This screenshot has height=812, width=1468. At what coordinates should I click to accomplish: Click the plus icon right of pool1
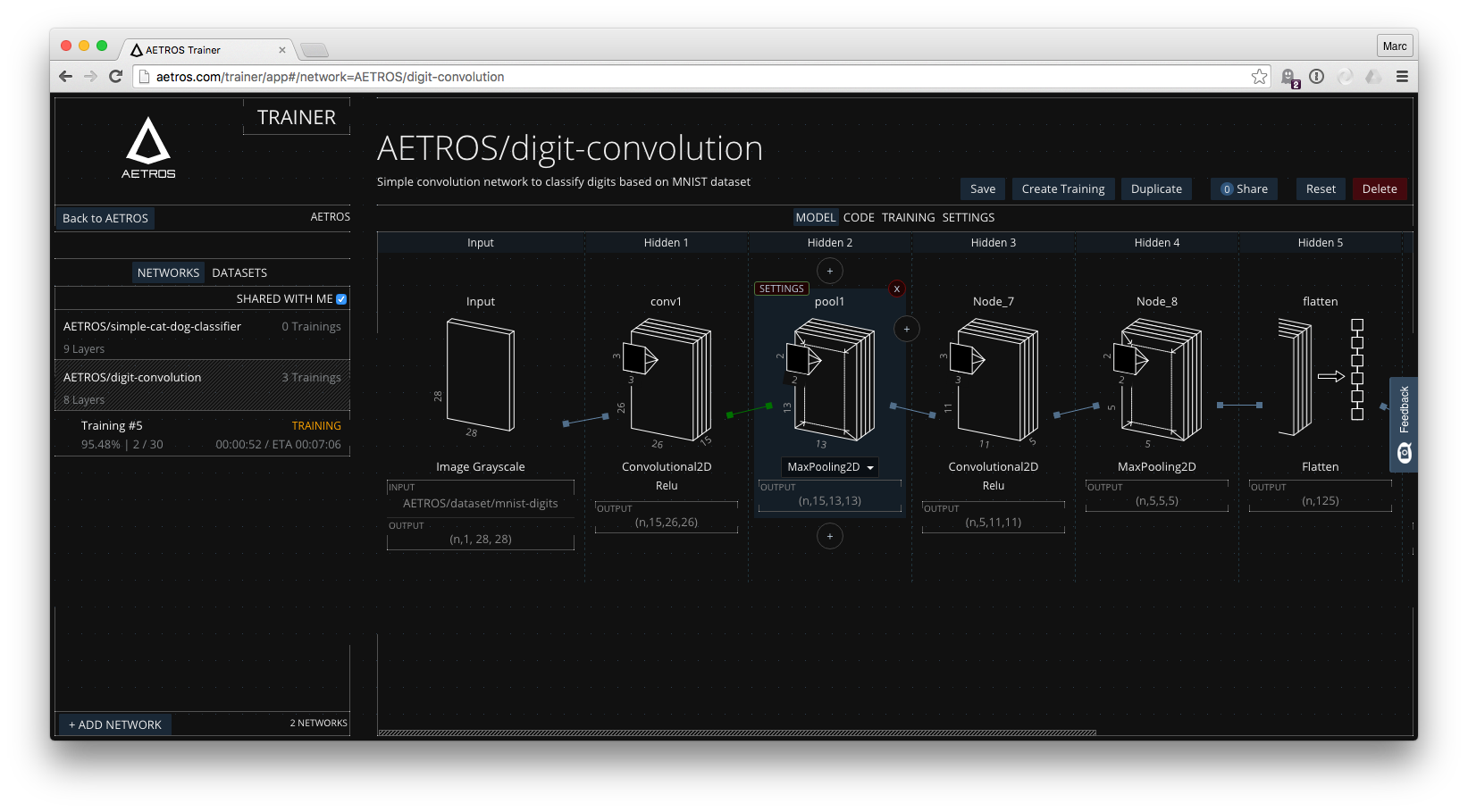906,329
